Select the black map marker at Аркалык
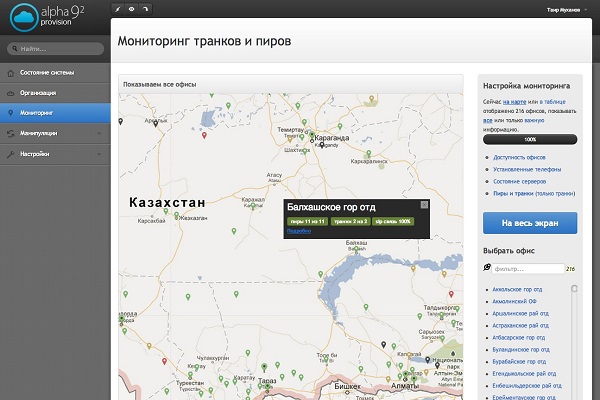 point(155,124)
